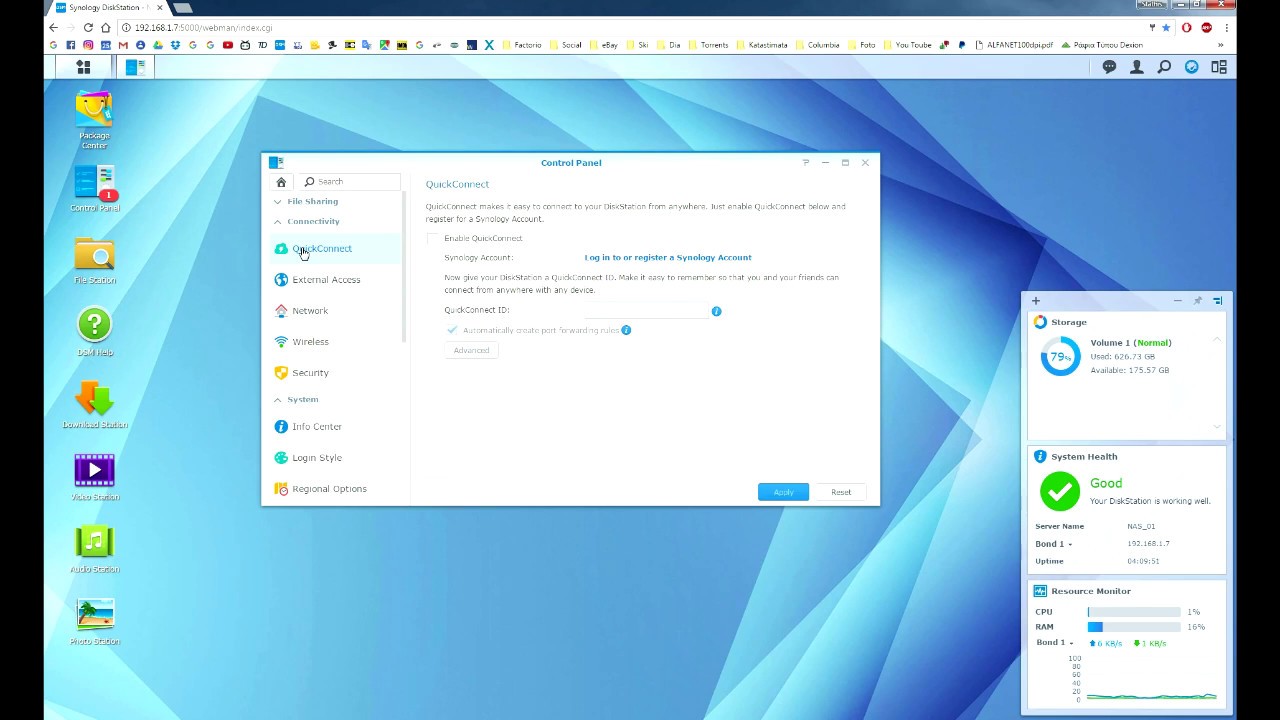Click the Chrome address bar URL
This screenshot has width=1280, height=720.
point(203,28)
